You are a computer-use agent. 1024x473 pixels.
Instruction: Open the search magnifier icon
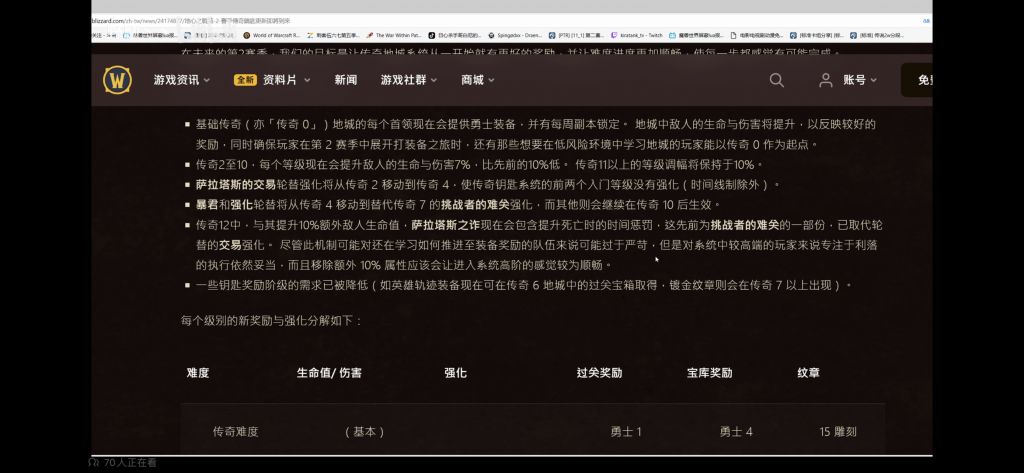click(x=776, y=80)
